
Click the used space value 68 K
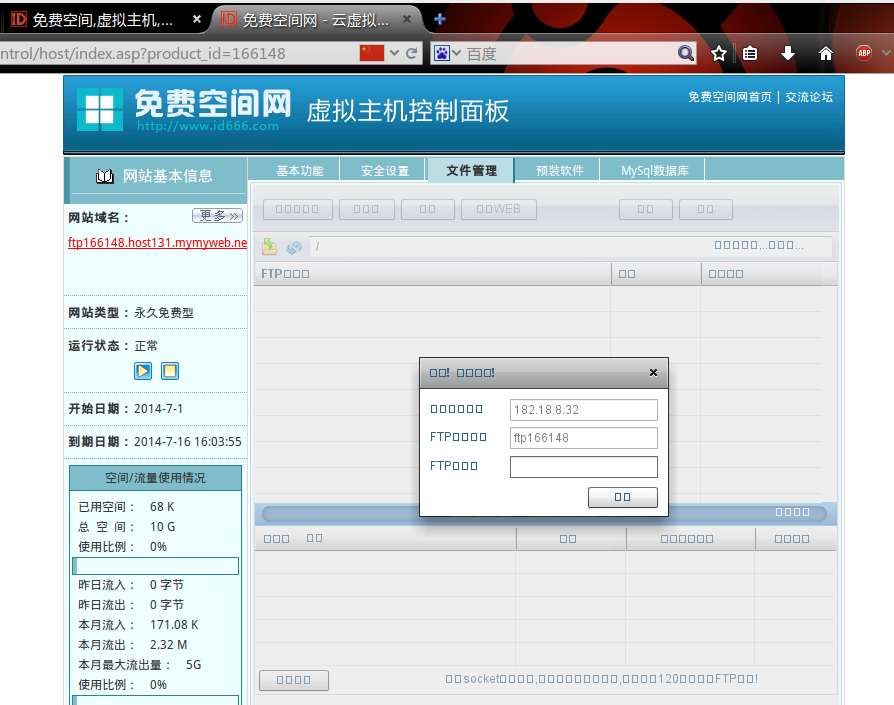162,507
